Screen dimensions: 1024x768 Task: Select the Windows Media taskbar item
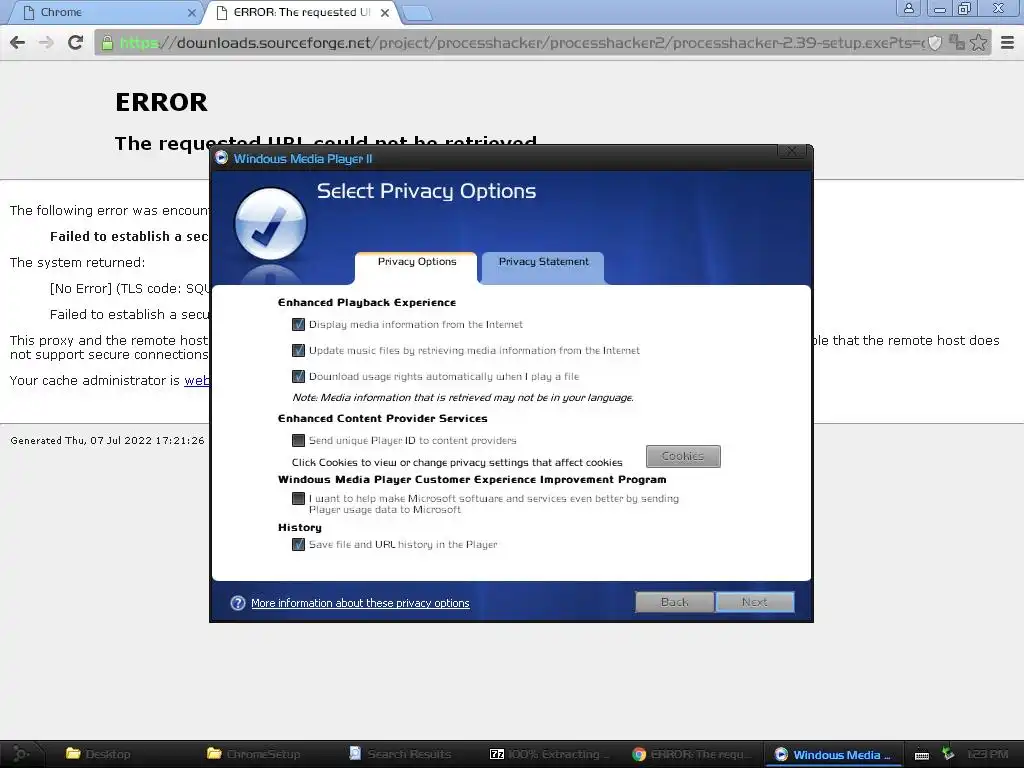point(833,754)
